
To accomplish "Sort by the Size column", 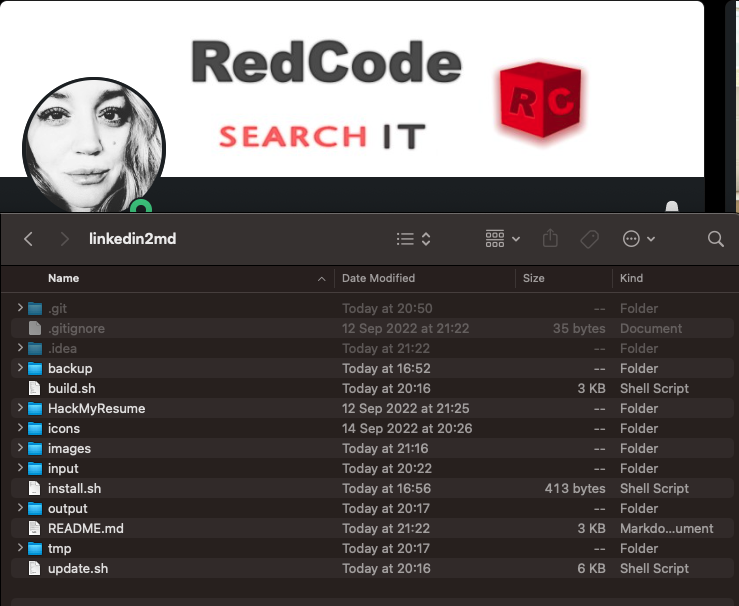I will point(534,278).
